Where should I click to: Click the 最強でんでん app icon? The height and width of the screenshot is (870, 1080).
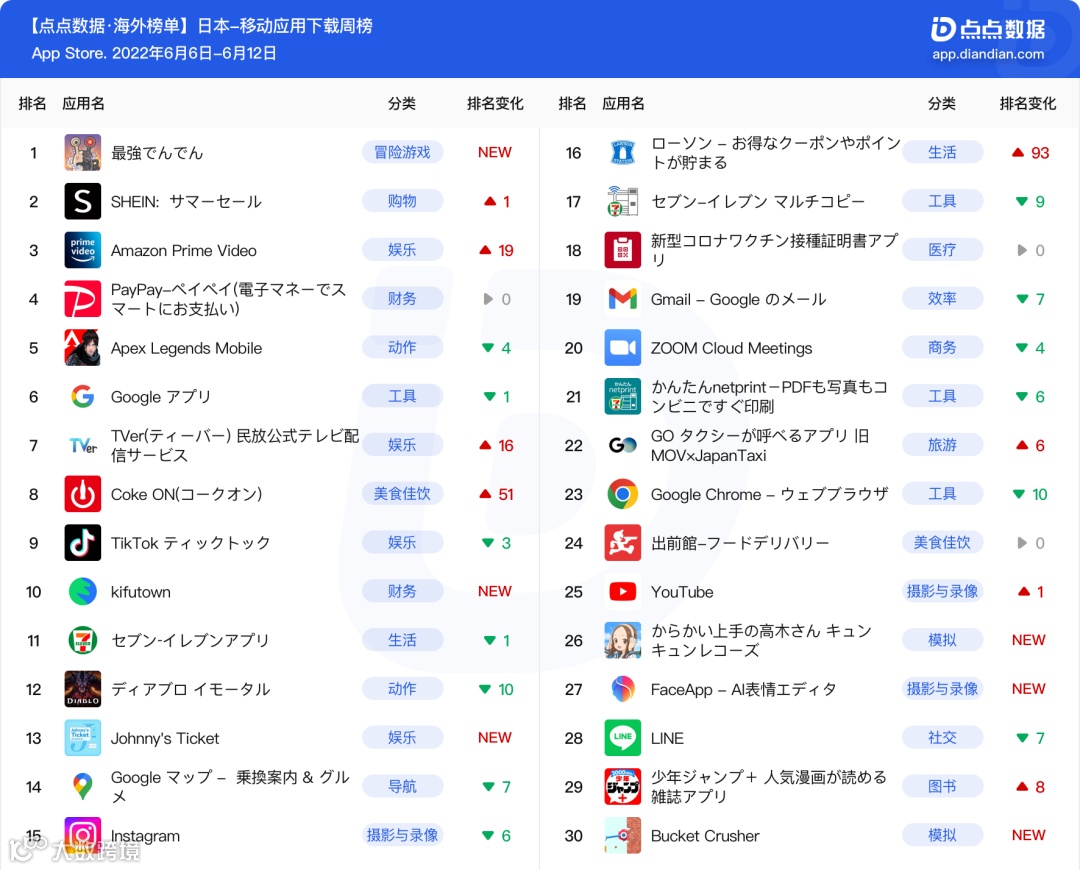[83, 152]
